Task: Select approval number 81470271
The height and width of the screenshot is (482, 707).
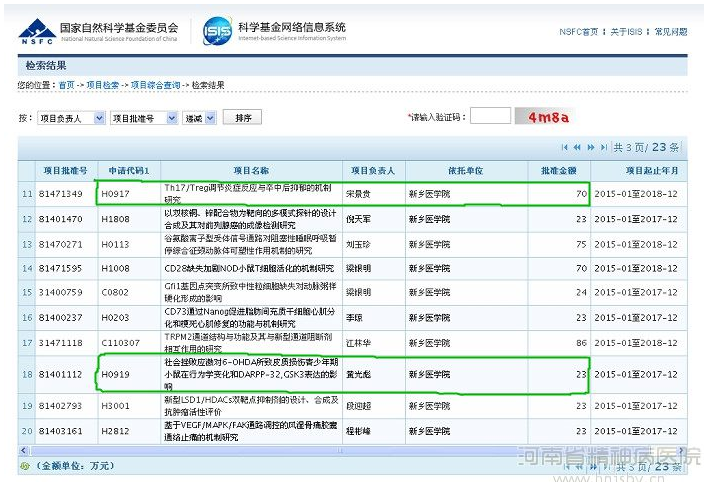Action: (60, 244)
